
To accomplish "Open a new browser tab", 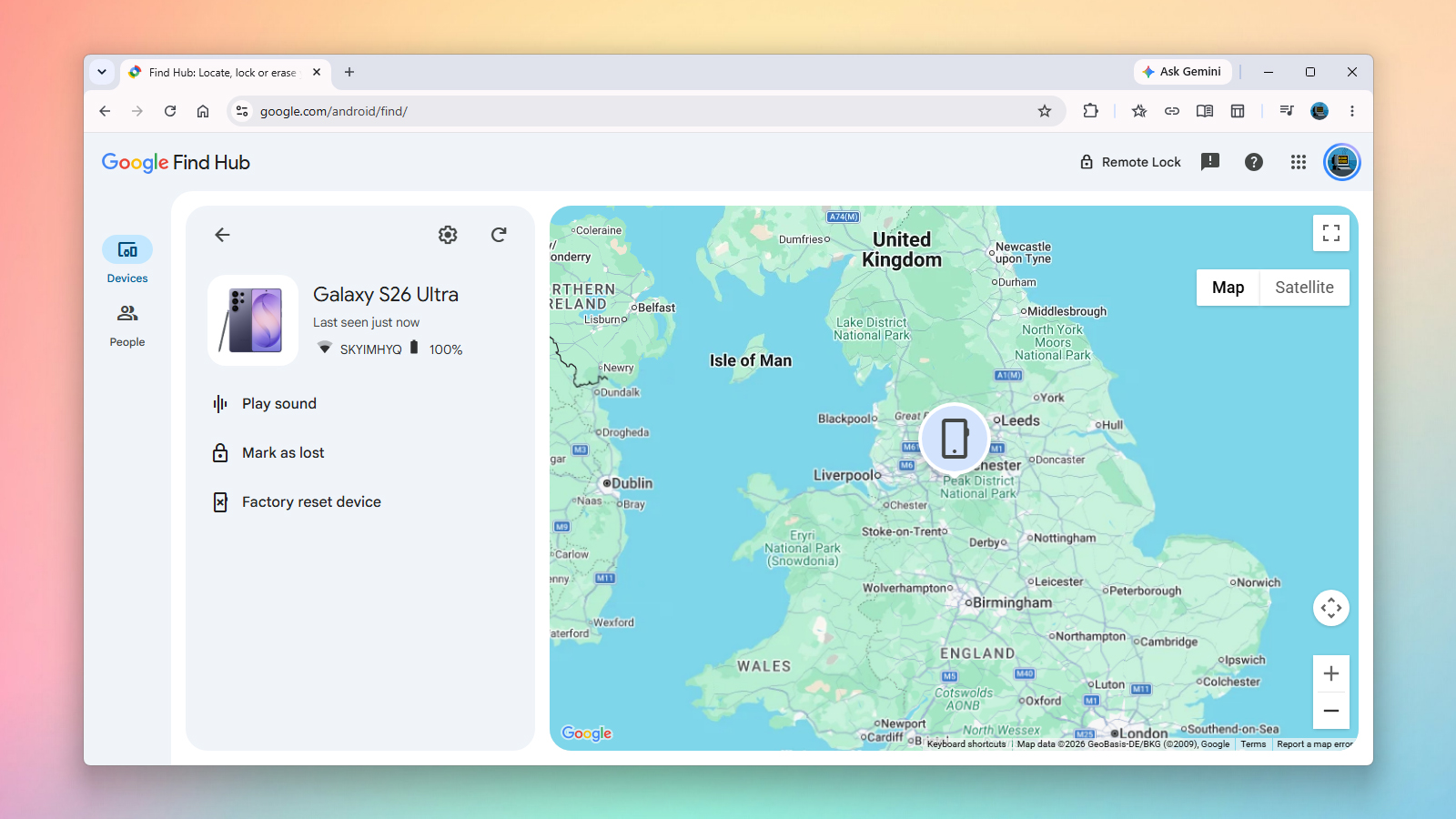I will pos(349,72).
